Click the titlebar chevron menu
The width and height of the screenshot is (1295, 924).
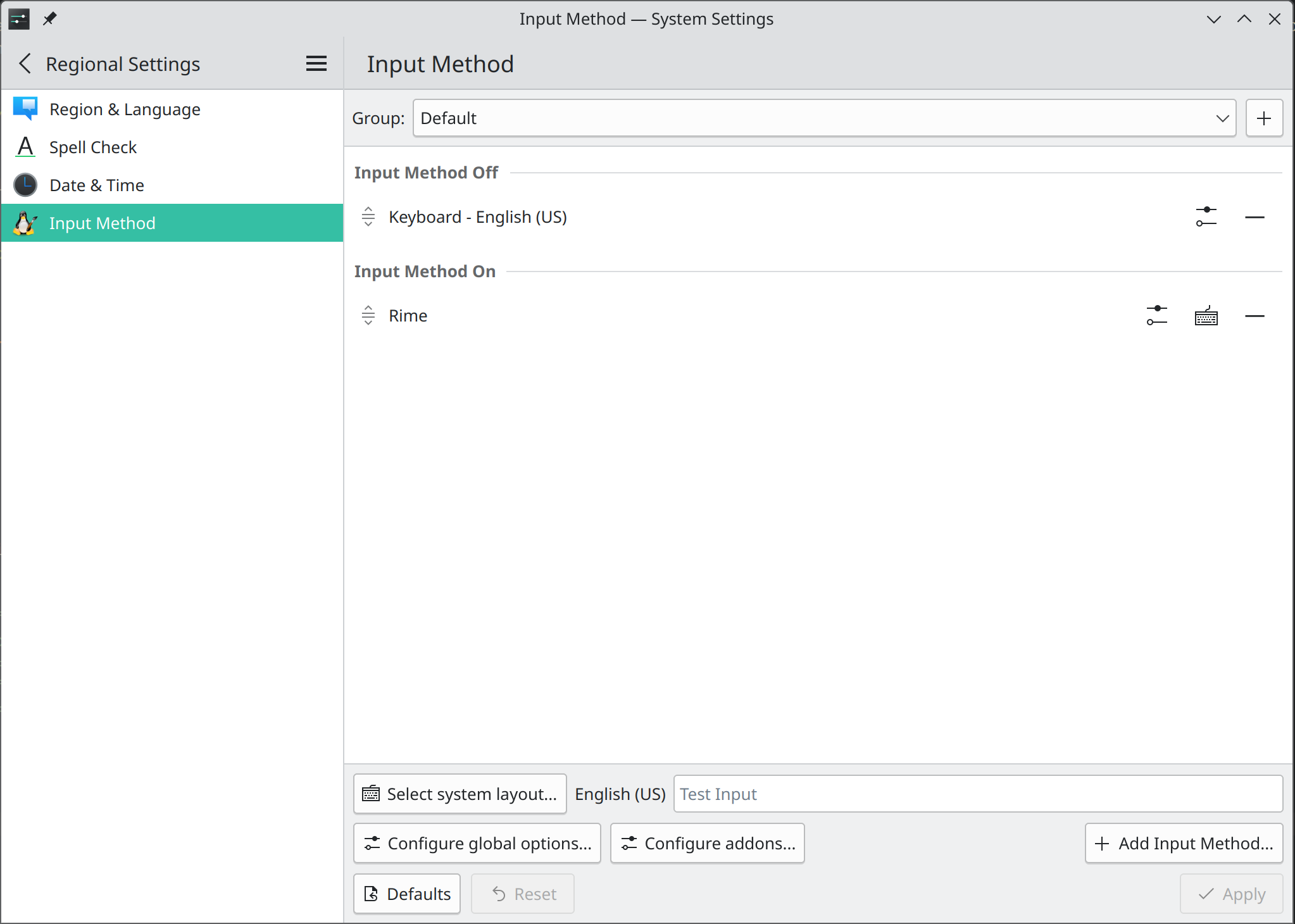1213,19
